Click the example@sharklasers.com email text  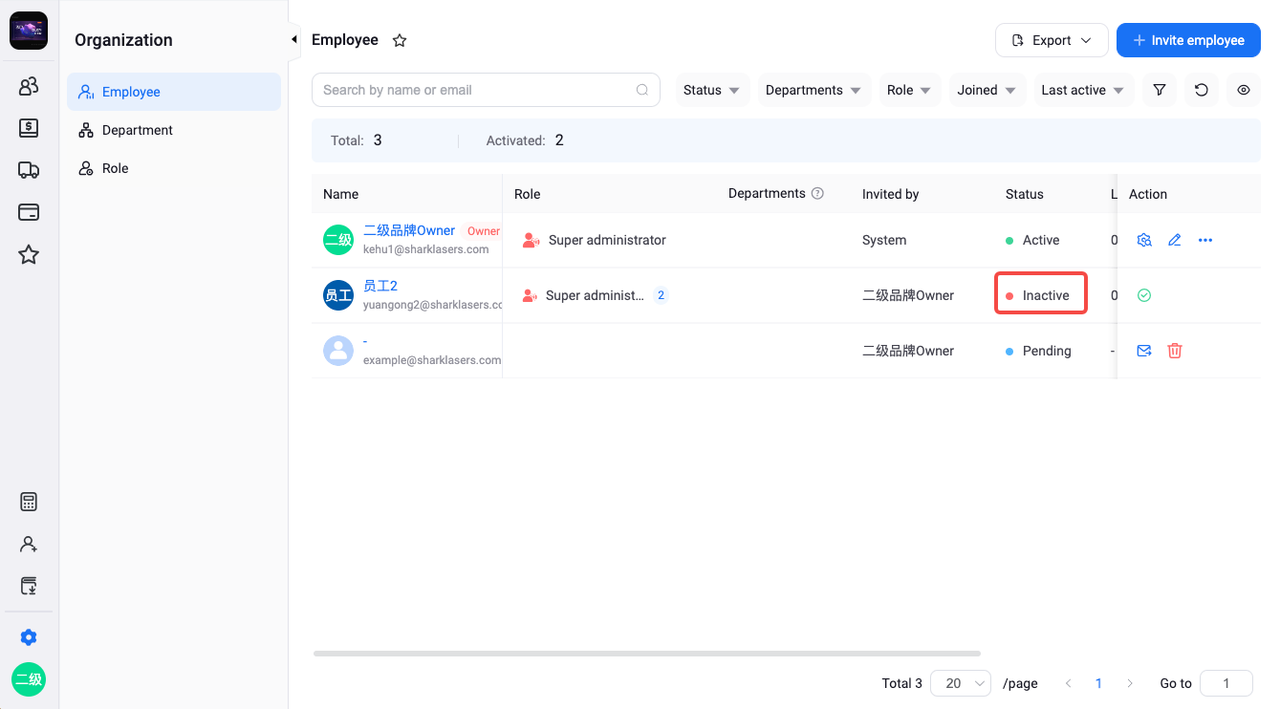tap(432, 360)
